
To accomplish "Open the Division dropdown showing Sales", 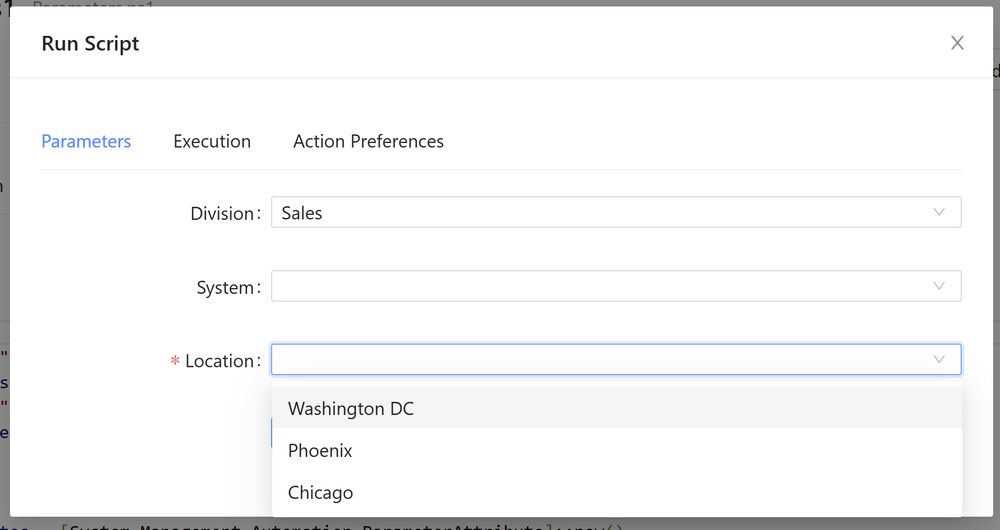I will [616, 212].
